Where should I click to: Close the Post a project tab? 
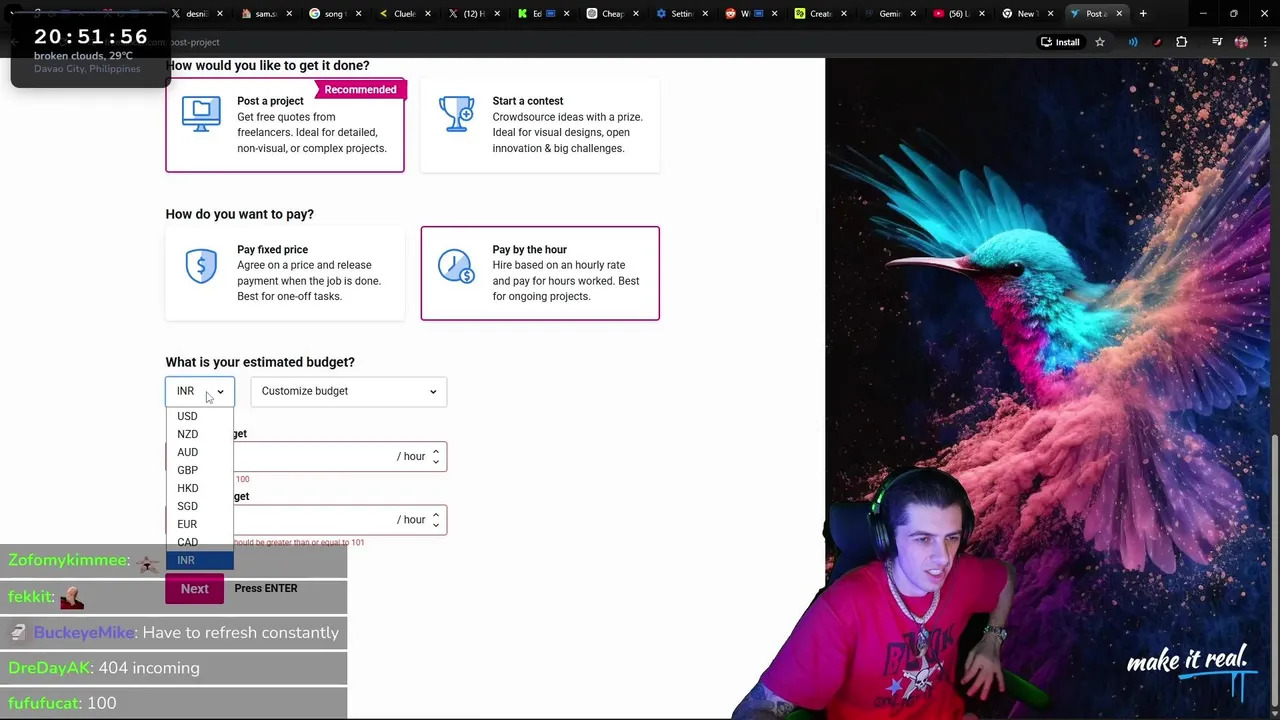pyautogui.click(x=1119, y=13)
